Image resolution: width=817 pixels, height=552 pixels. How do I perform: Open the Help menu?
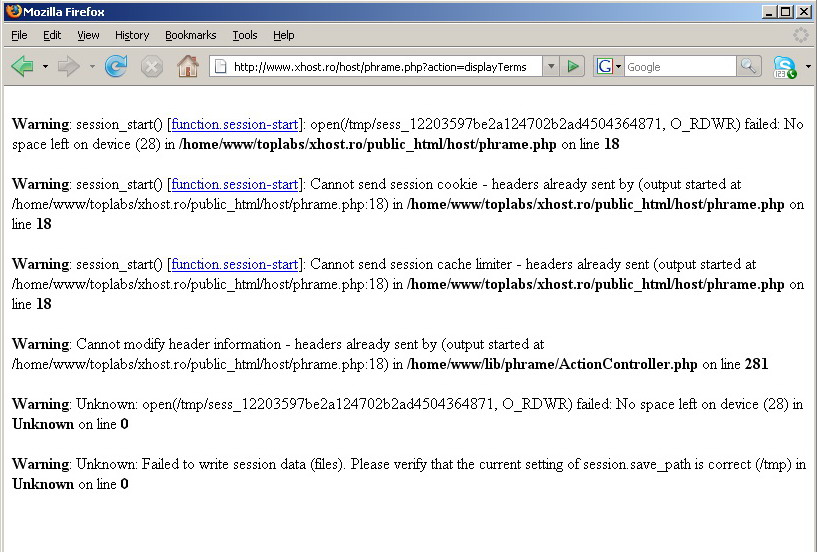point(283,35)
